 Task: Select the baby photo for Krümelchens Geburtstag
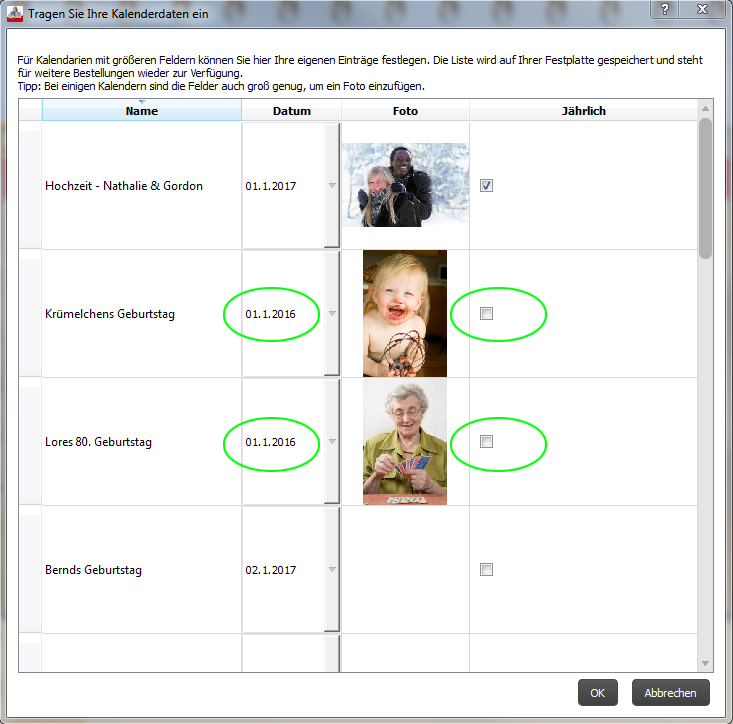pos(405,314)
